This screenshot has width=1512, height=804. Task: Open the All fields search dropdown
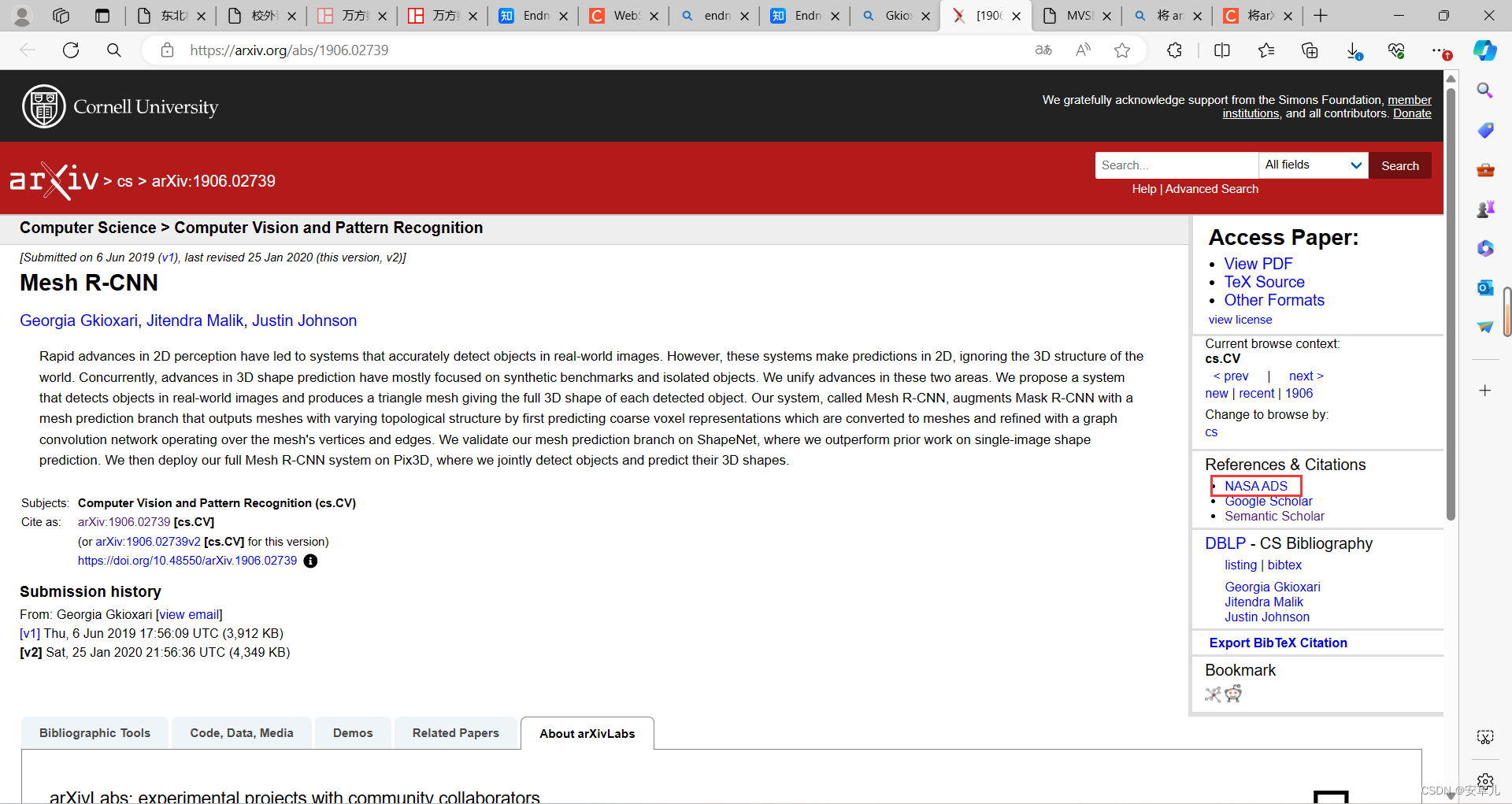tap(1312, 165)
